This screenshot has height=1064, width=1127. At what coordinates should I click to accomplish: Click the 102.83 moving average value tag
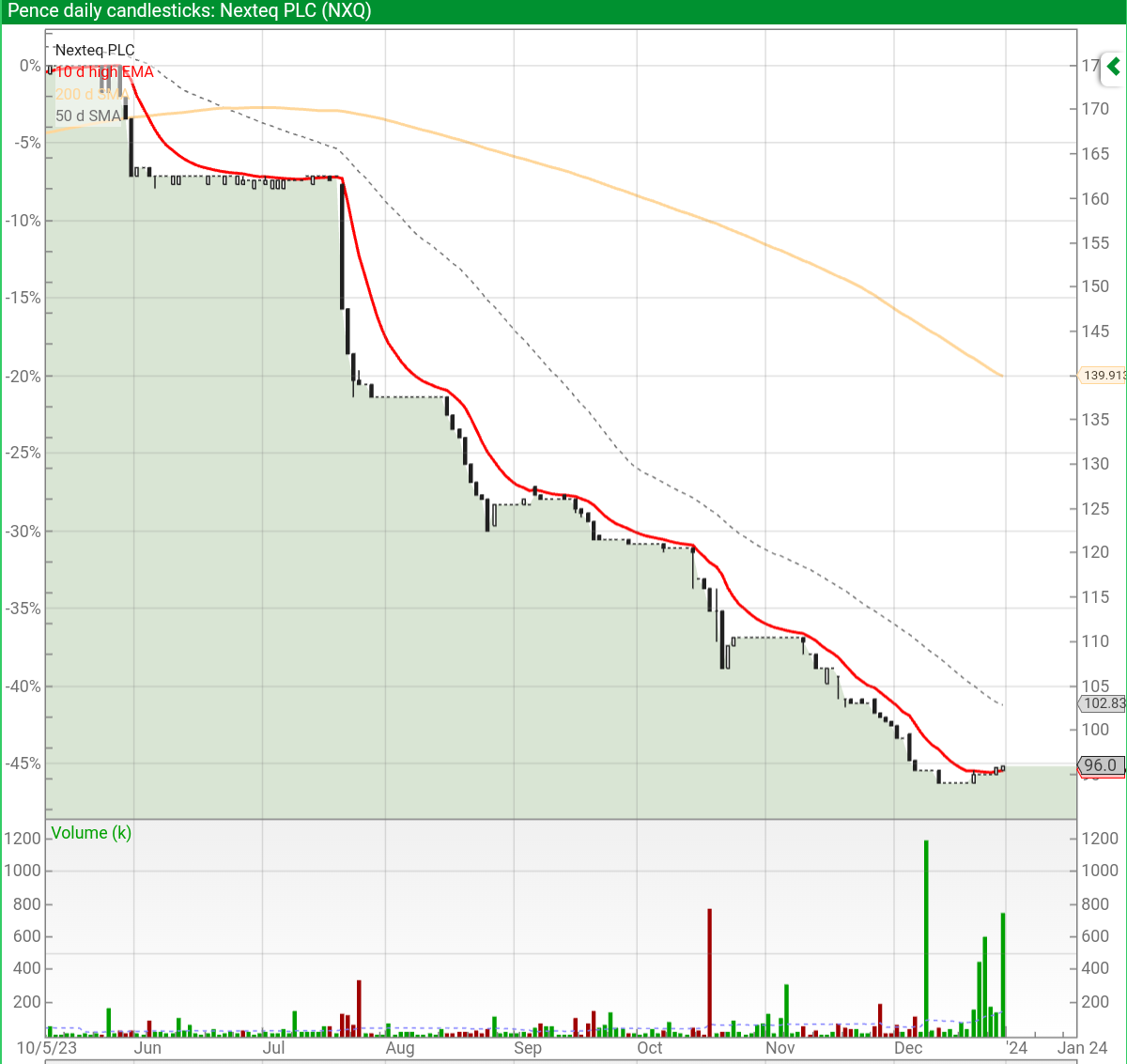(1104, 703)
